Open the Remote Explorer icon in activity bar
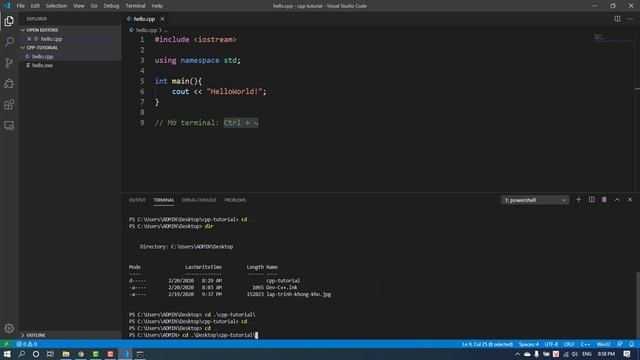Image resolution: width=640 pixels, height=360 pixels. [9, 125]
